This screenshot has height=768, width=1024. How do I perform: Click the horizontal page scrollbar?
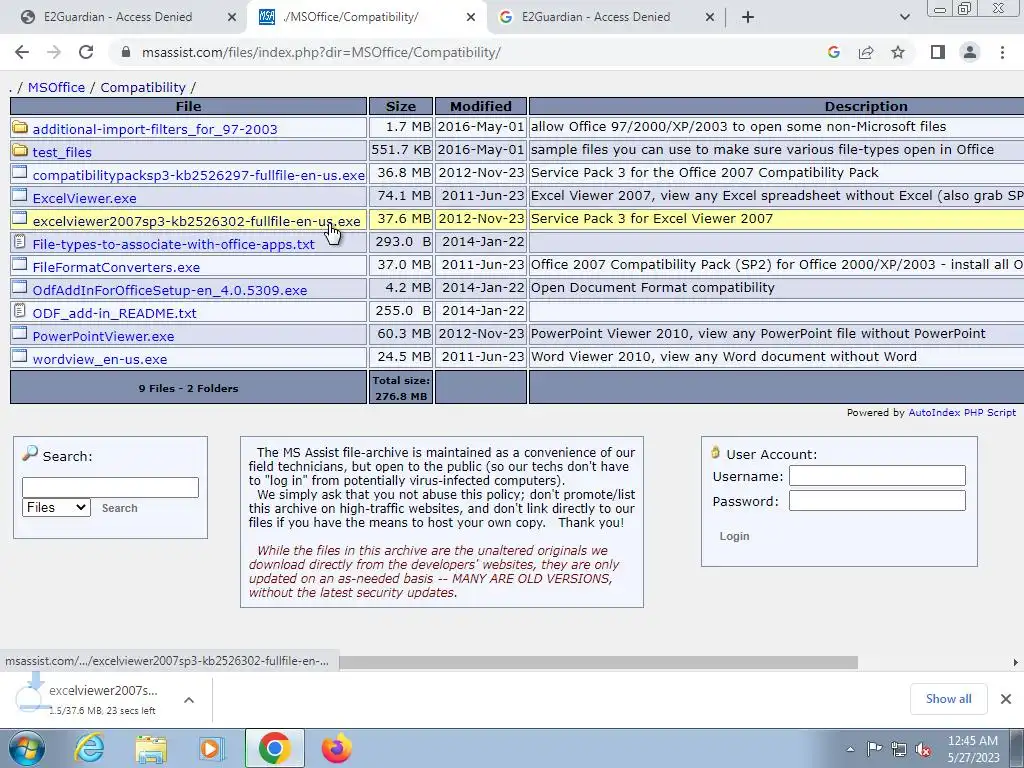598,662
